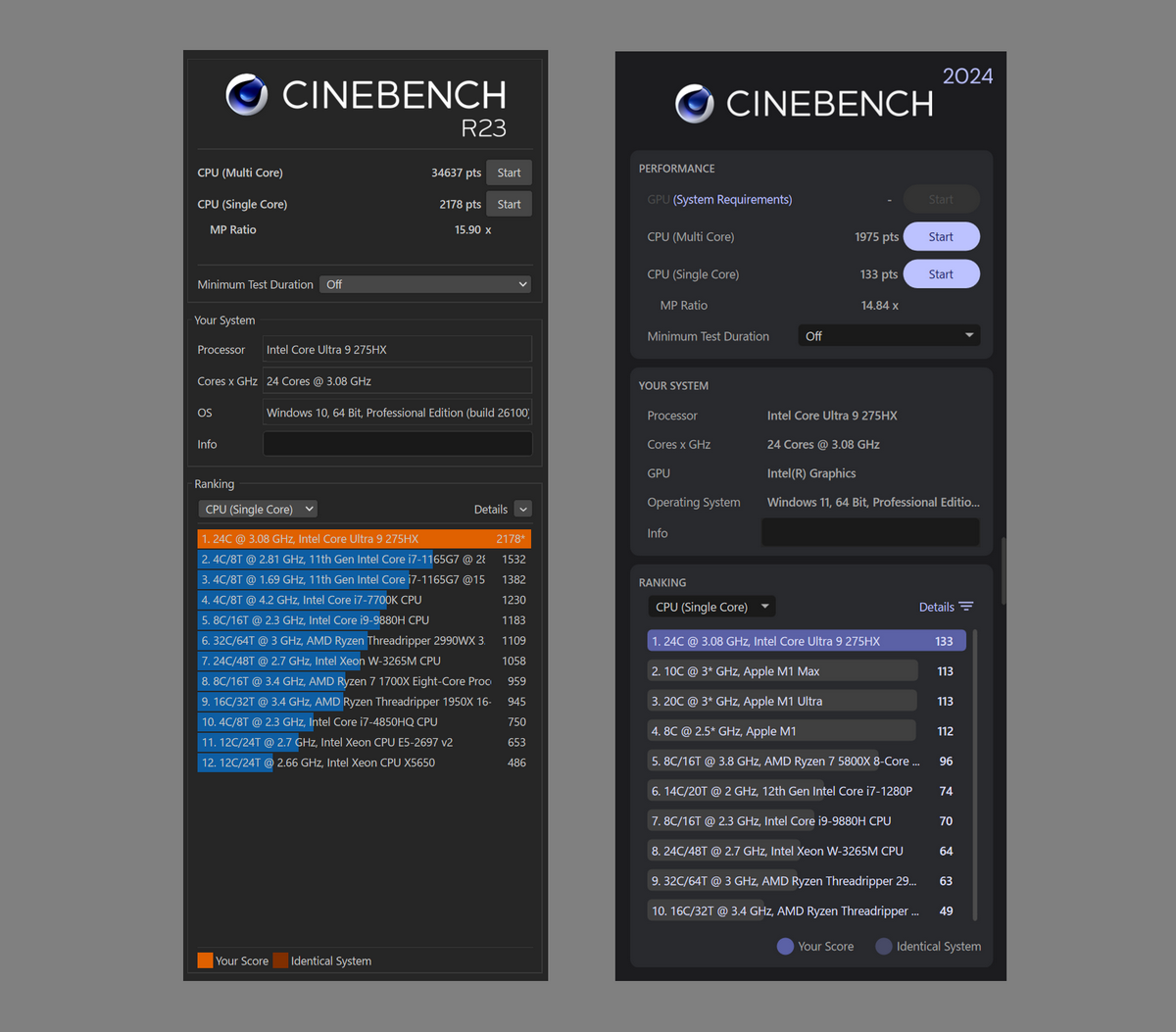The height and width of the screenshot is (1032, 1176).
Task: Click the disabled GPU Start button in Cinebench 2024
Action: point(941,199)
